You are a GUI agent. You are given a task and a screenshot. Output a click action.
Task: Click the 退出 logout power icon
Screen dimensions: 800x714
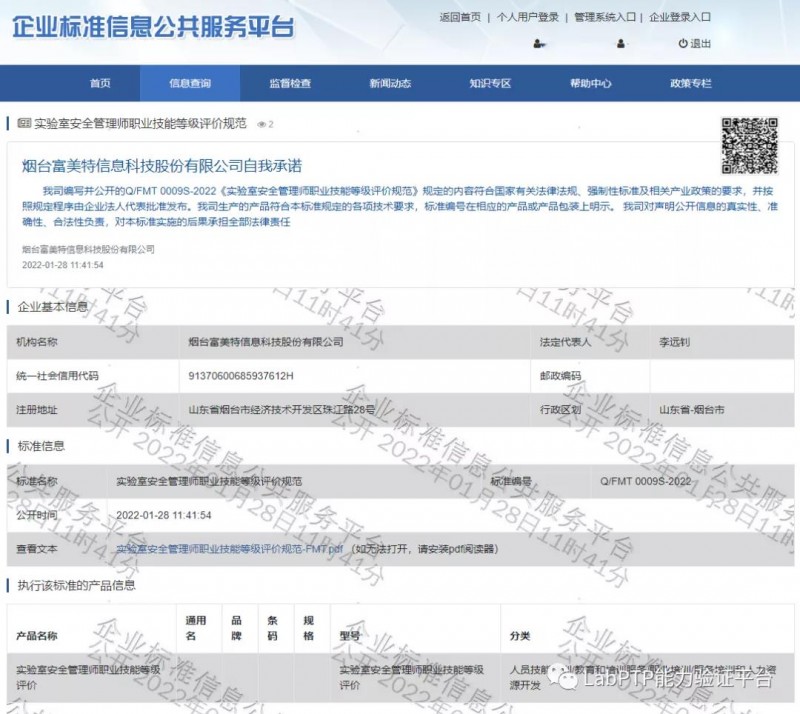coord(683,43)
